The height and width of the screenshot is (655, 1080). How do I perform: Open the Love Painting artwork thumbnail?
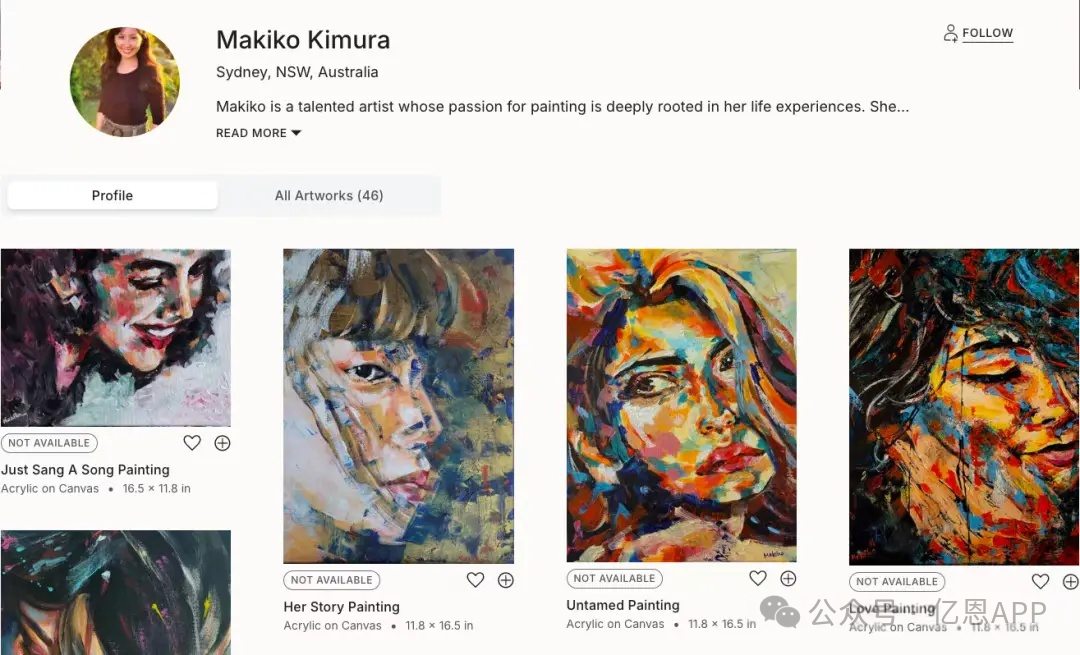[964, 407]
